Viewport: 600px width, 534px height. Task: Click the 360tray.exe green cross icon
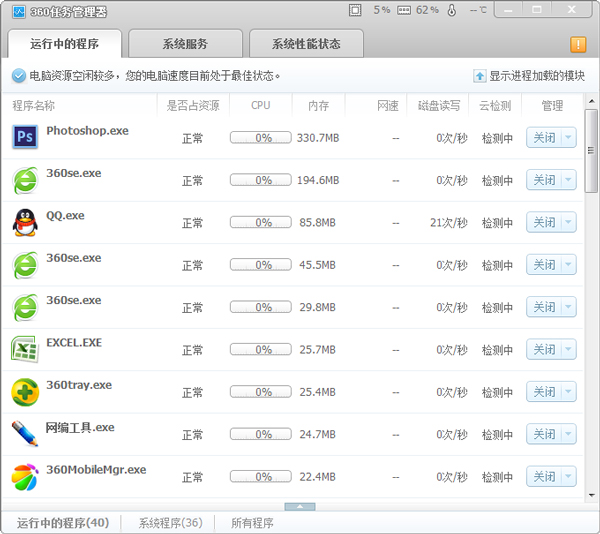click(25, 392)
